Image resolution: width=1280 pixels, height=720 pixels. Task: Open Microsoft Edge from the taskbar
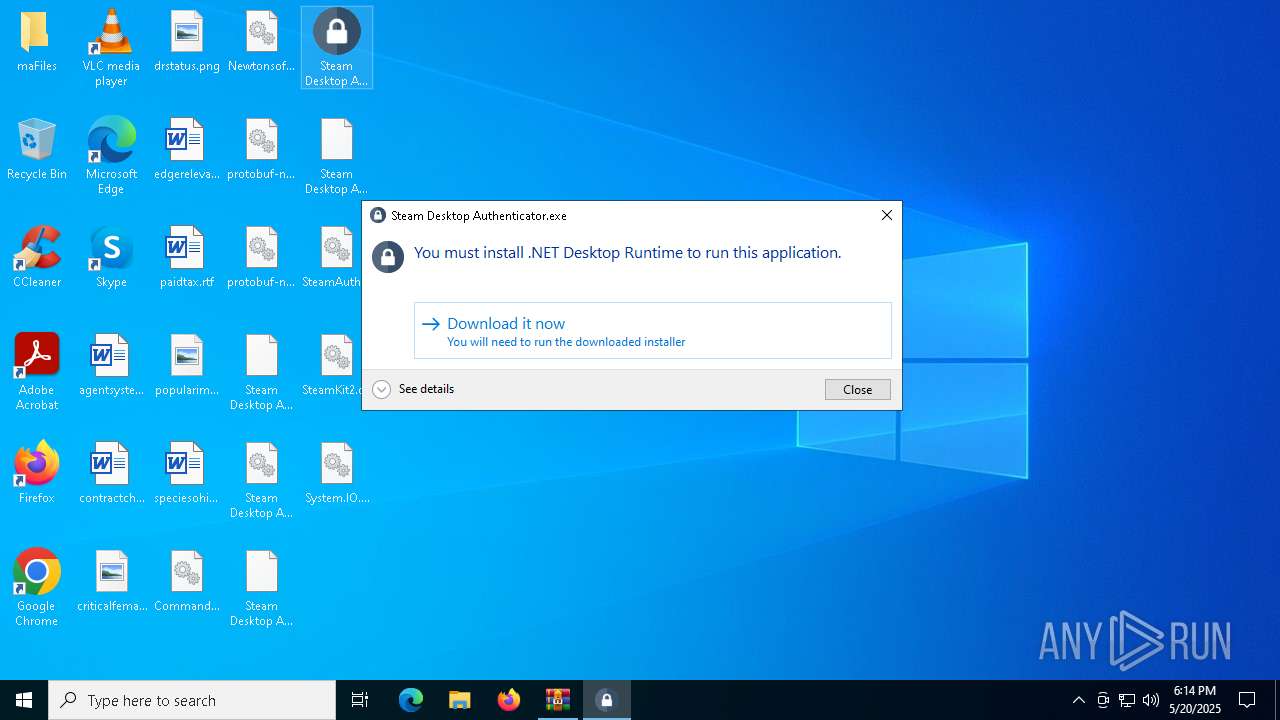click(x=411, y=700)
